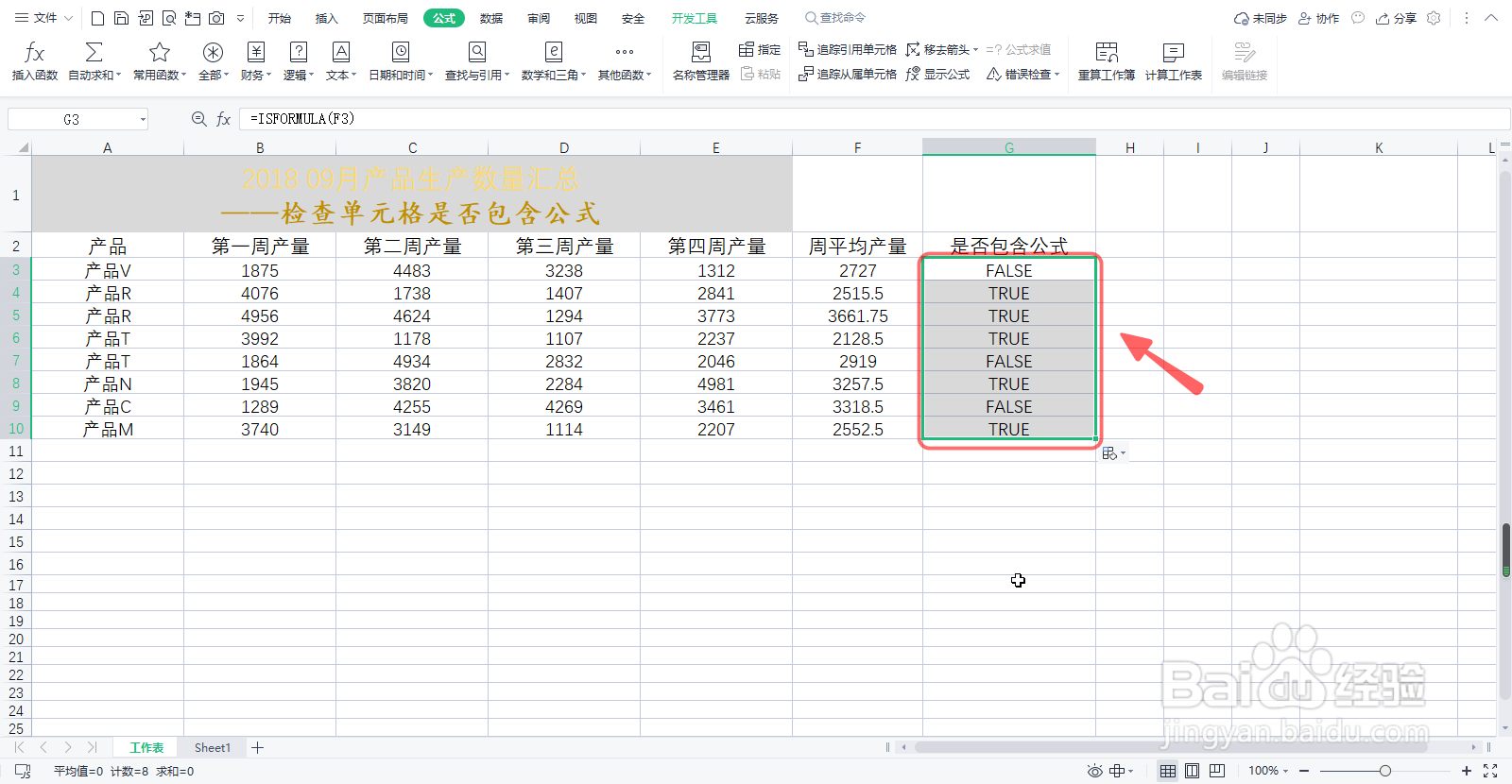Expand the Error Checking dropdown arrow
This screenshot has height=784, width=1512.
pos(1057,74)
